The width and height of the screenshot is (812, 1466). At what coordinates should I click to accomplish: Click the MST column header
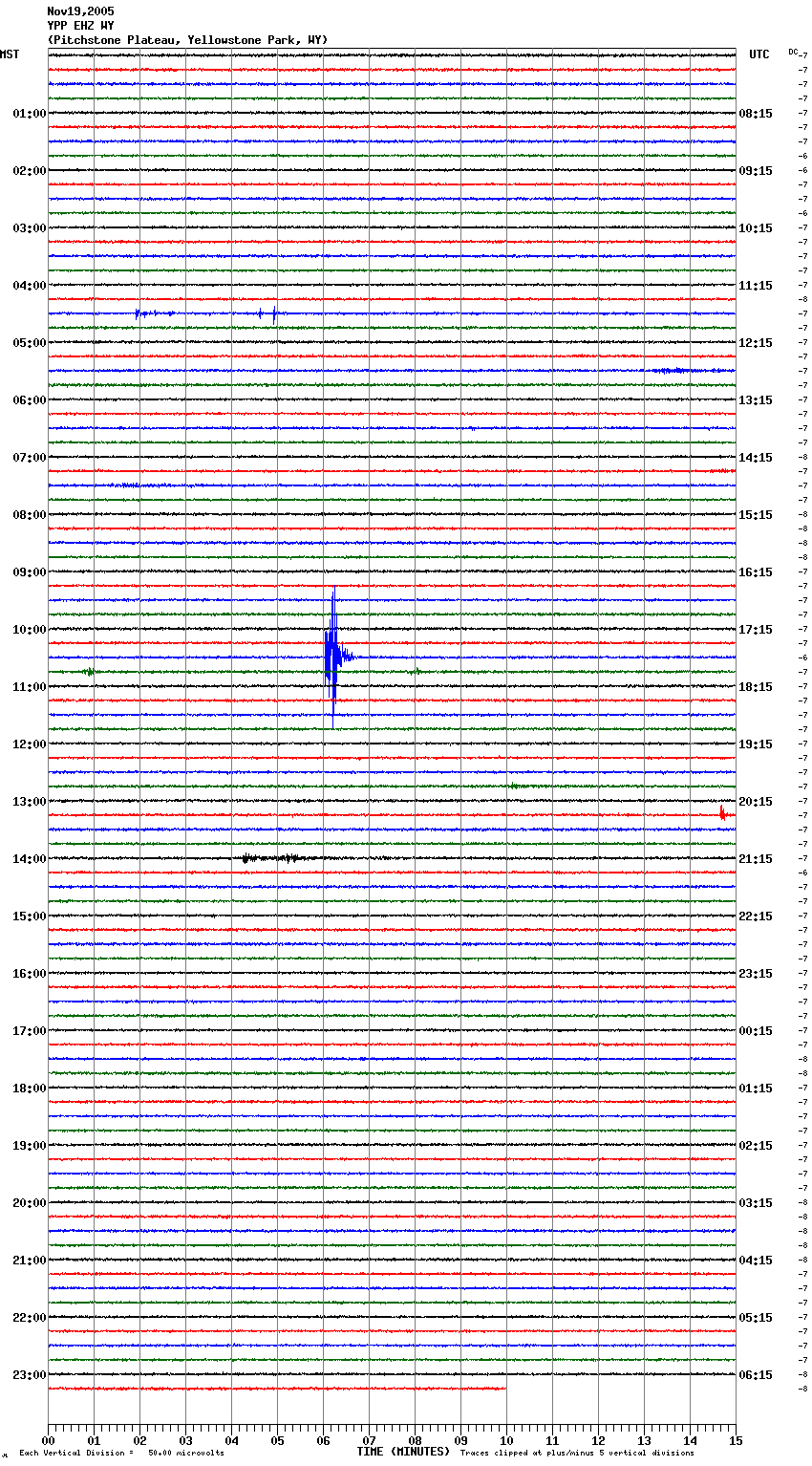pos(10,54)
